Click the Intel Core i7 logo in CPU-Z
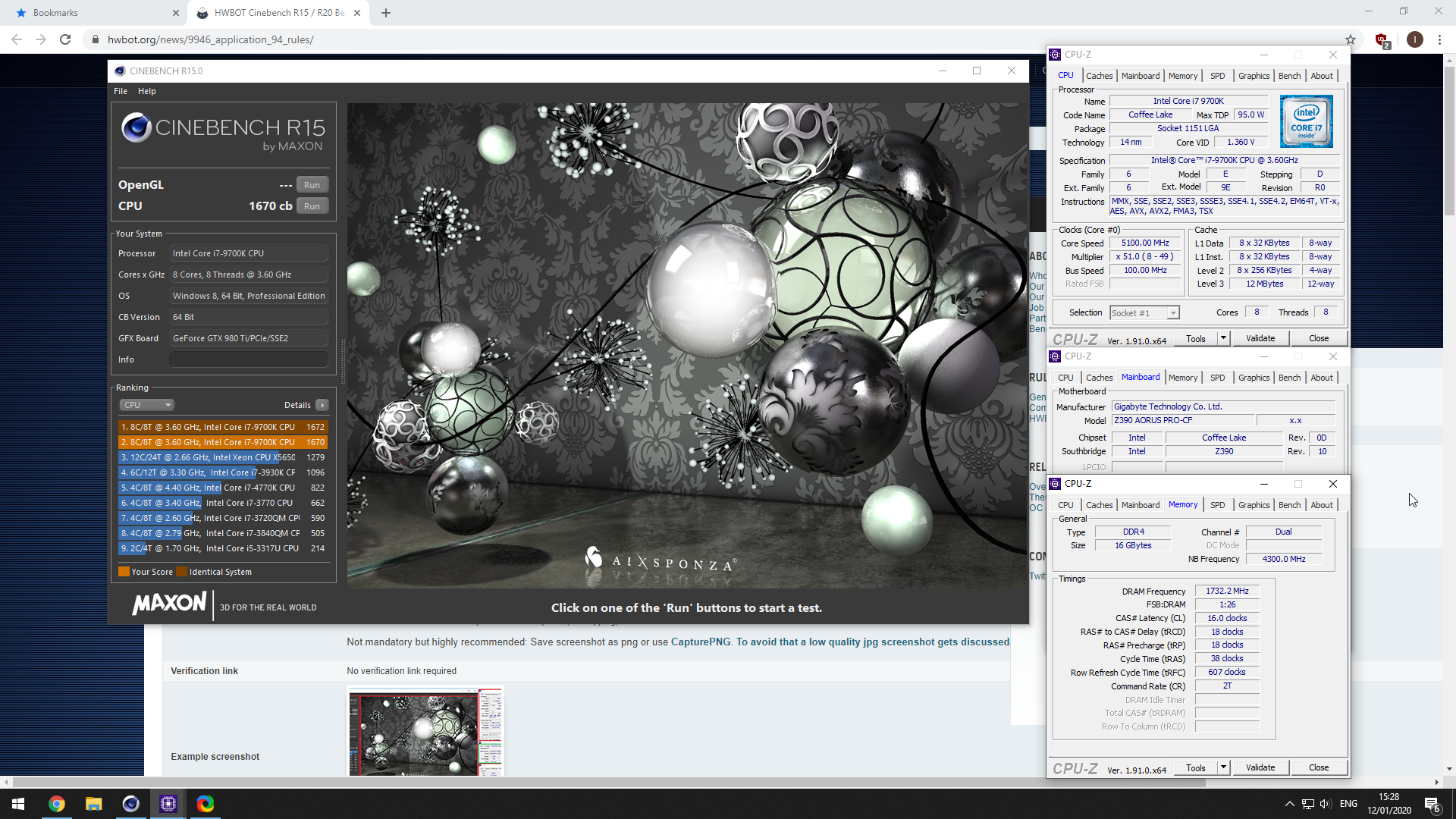This screenshot has height=819, width=1456. click(x=1306, y=121)
